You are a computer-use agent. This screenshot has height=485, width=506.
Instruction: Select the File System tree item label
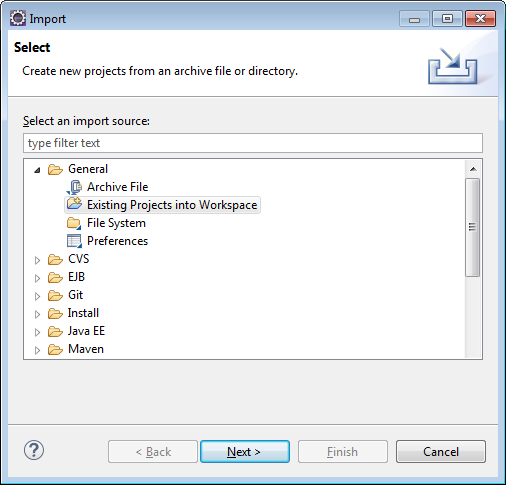coord(116,223)
